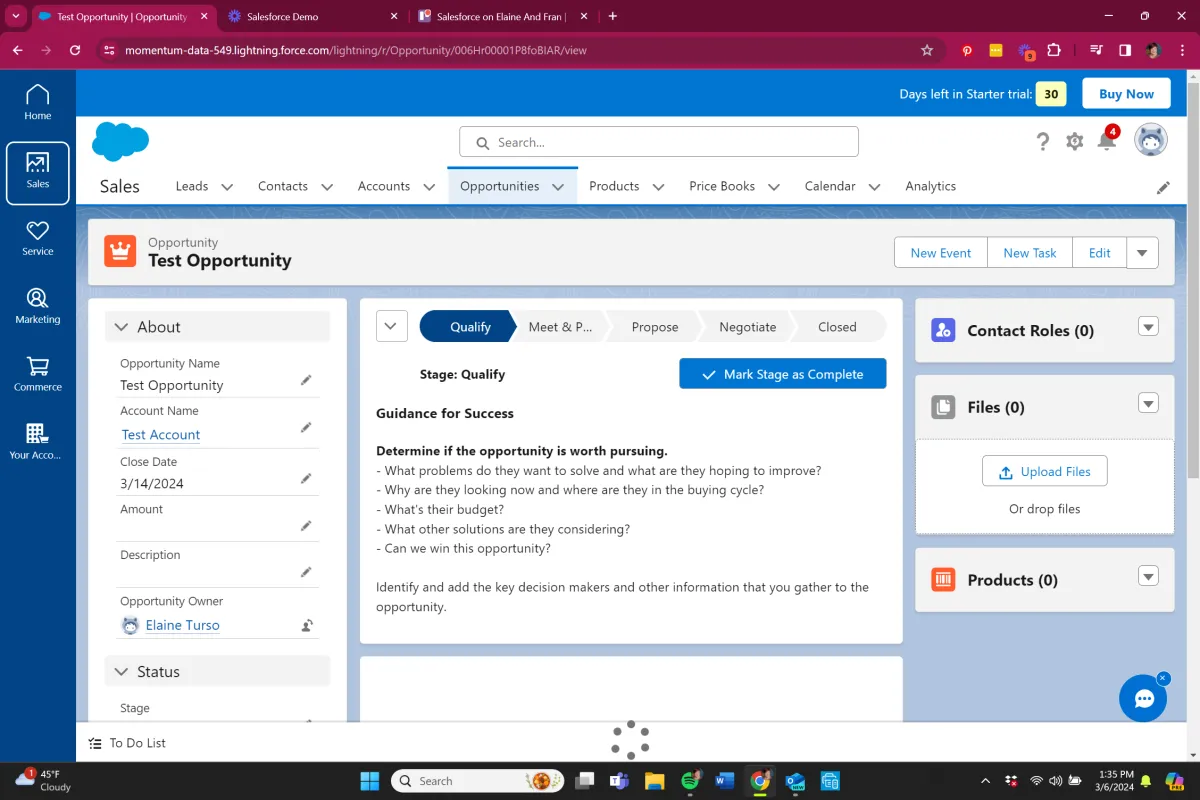
Task: Click the New Task button
Action: click(x=1029, y=253)
